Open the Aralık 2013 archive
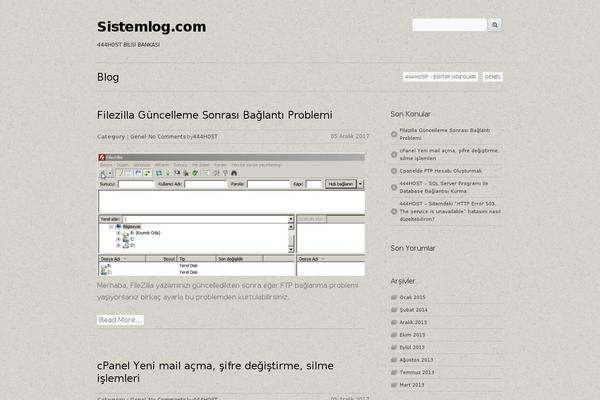Screen dimensions: 600x400 [413, 322]
